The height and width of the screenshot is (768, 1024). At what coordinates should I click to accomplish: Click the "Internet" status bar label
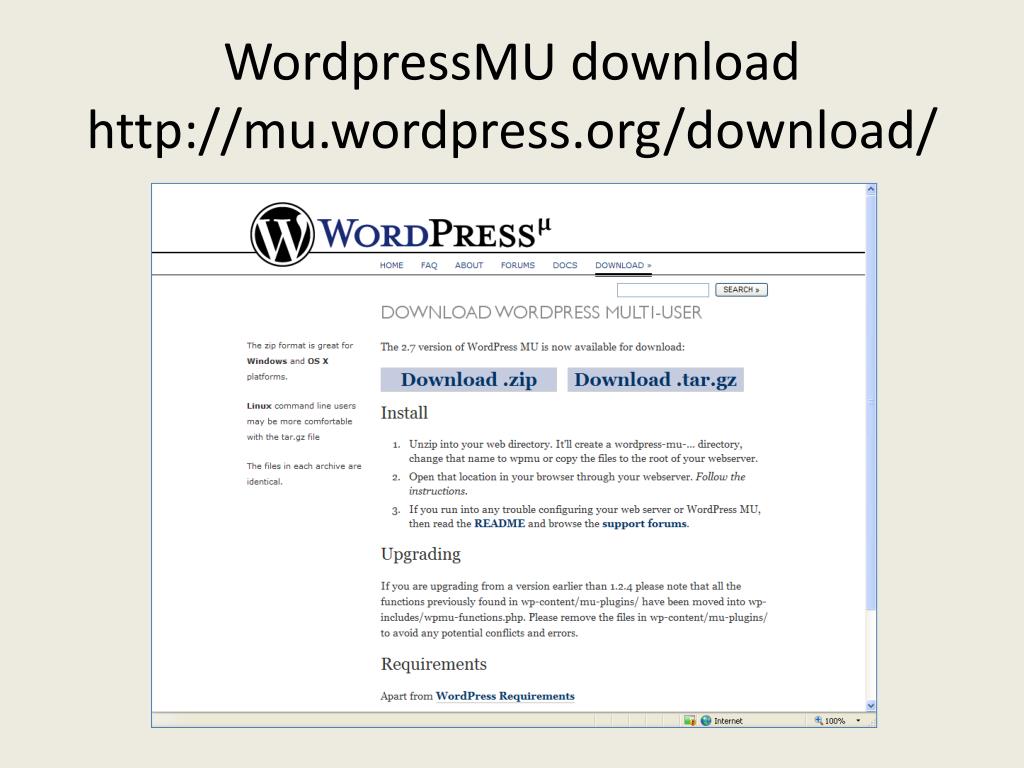[x=728, y=721]
